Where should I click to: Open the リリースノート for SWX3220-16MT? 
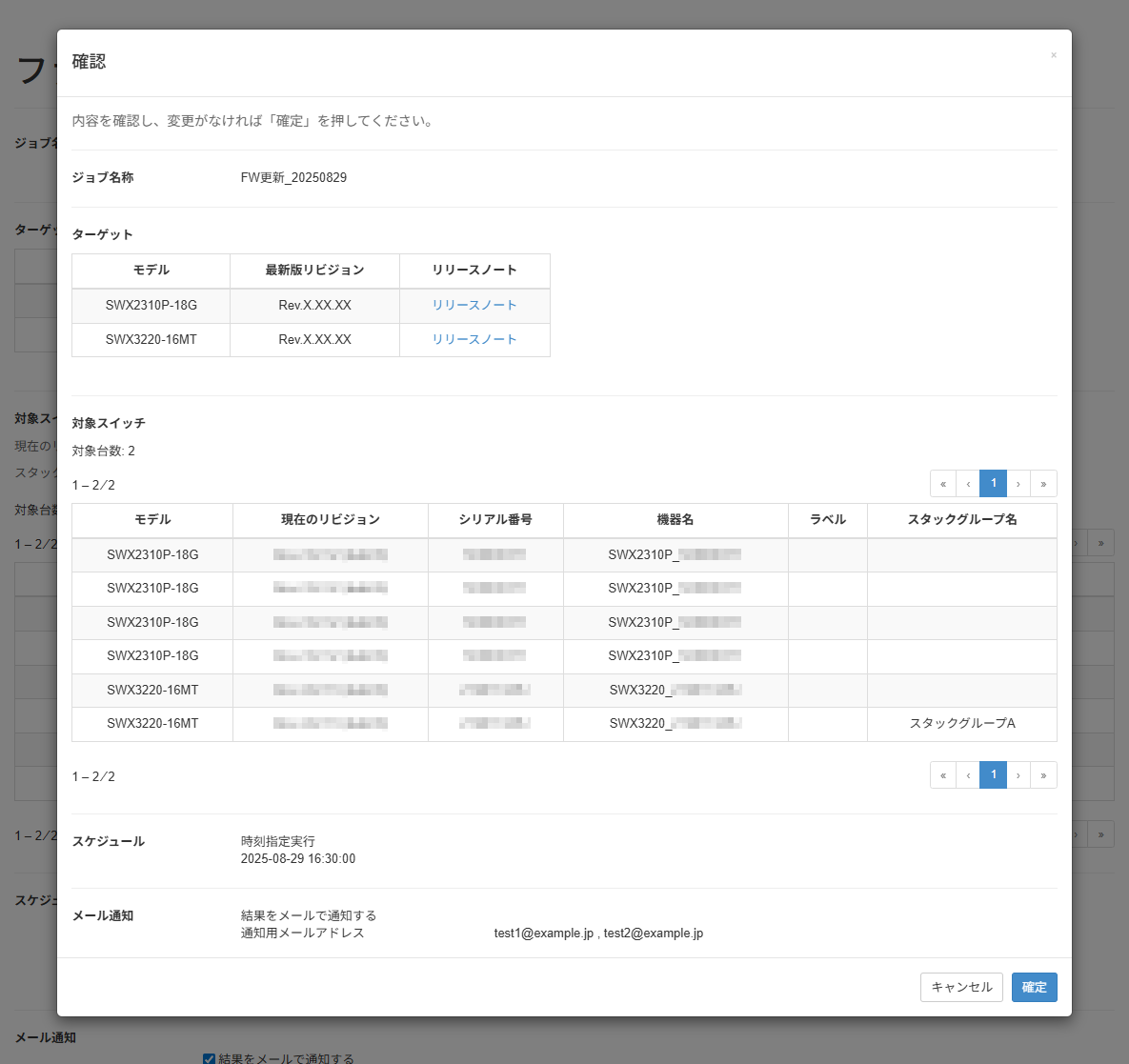tap(474, 339)
